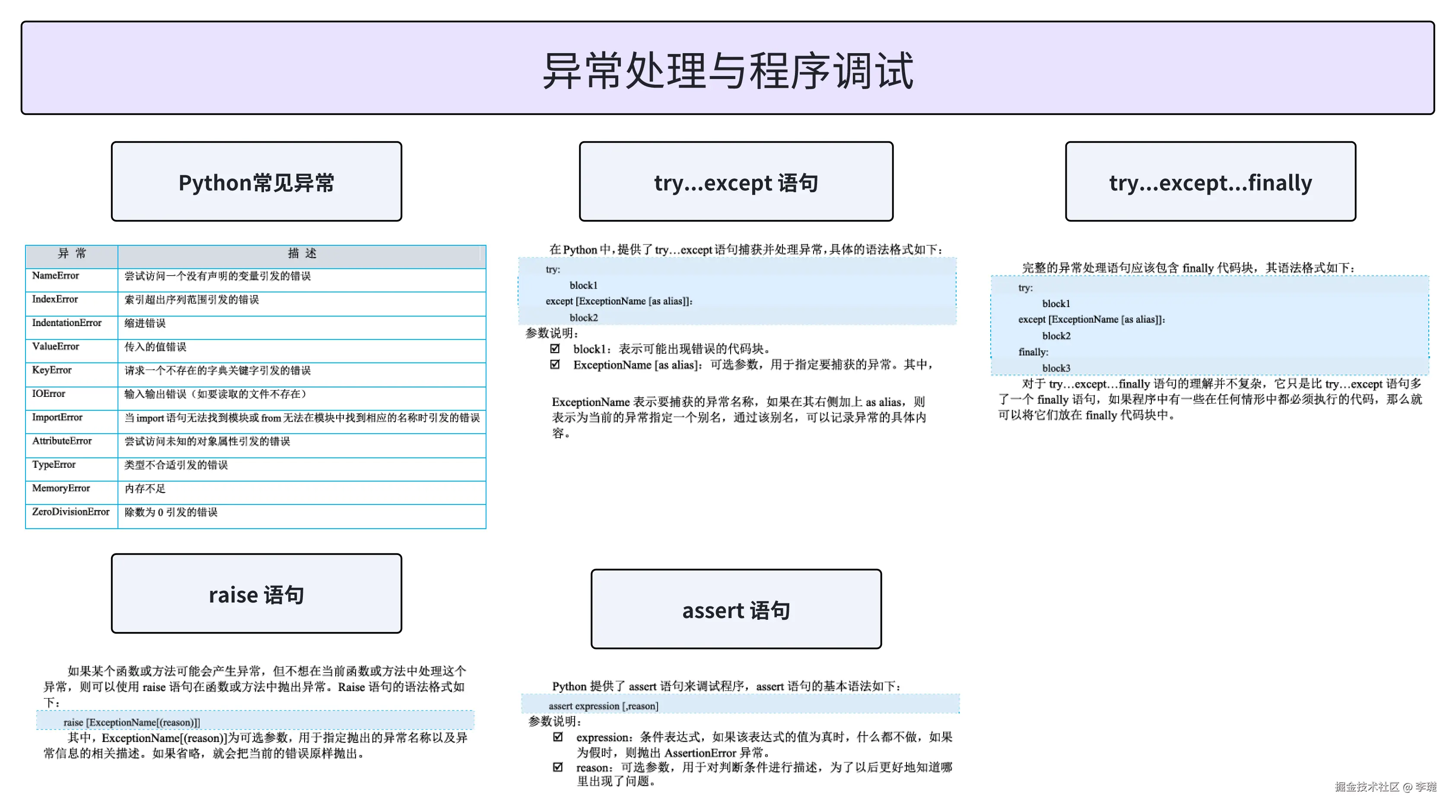Click the 描述 column header
The height and width of the screenshot is (812, 1456).
coord(302,254)
